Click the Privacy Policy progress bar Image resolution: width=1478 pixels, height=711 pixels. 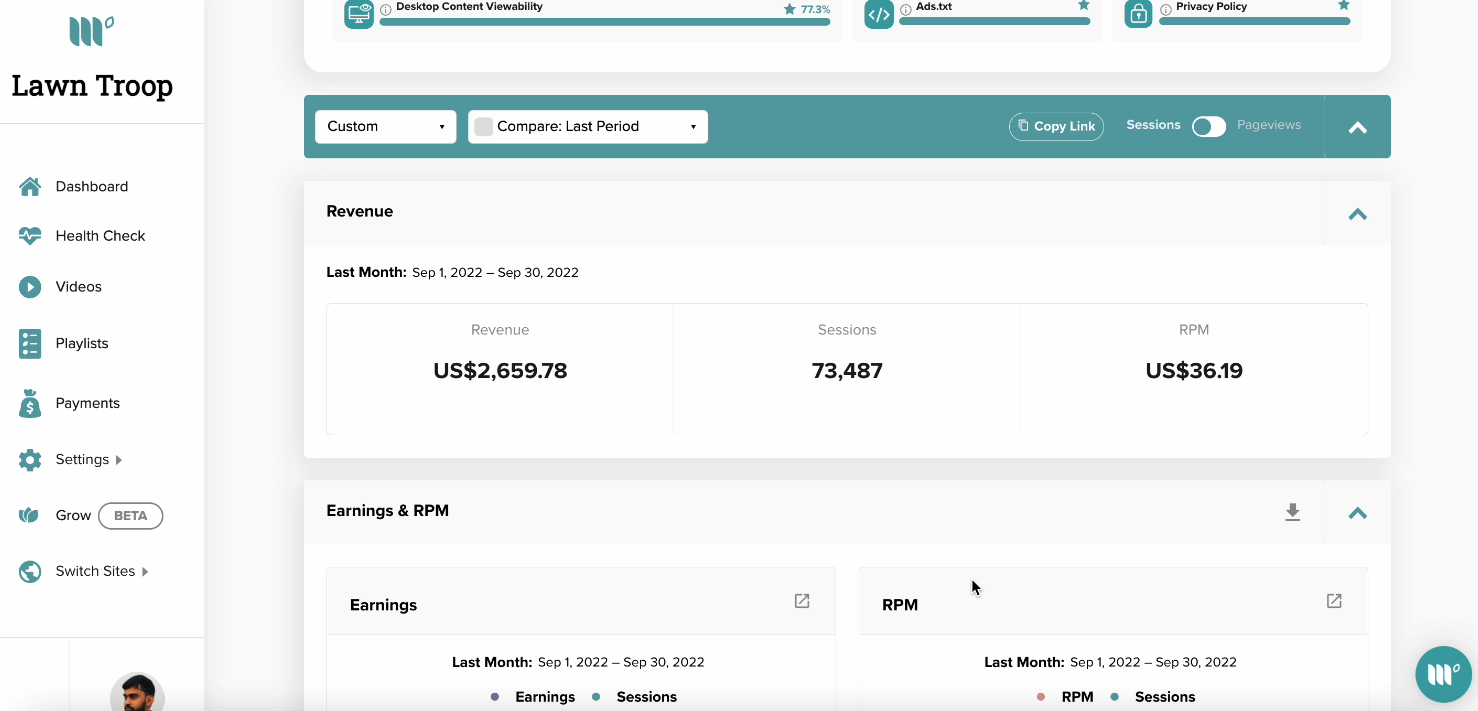pos(1255,21)
